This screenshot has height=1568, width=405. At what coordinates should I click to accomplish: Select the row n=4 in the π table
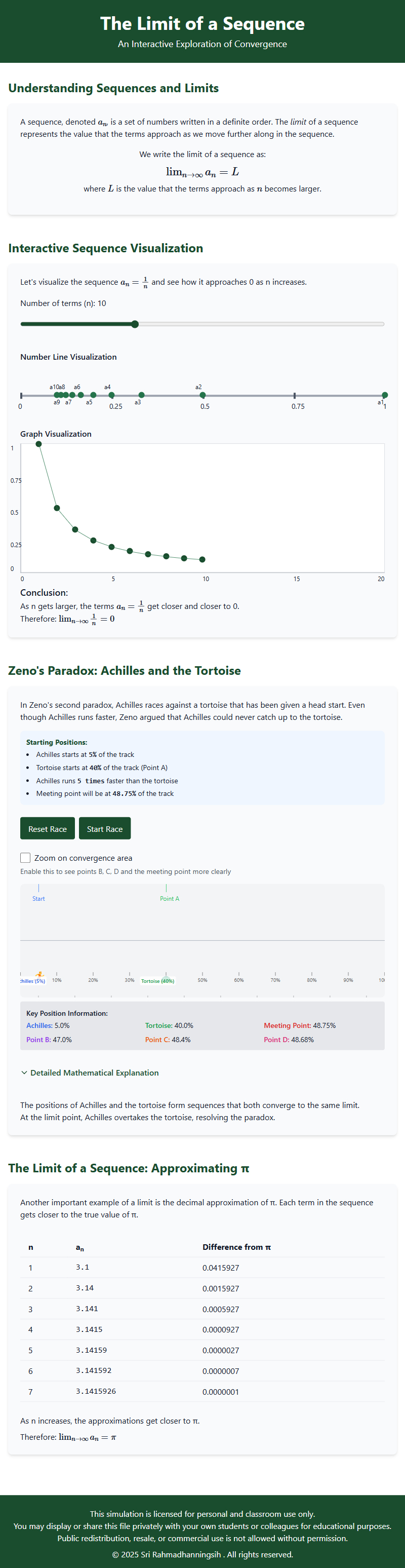[202, 1329]
